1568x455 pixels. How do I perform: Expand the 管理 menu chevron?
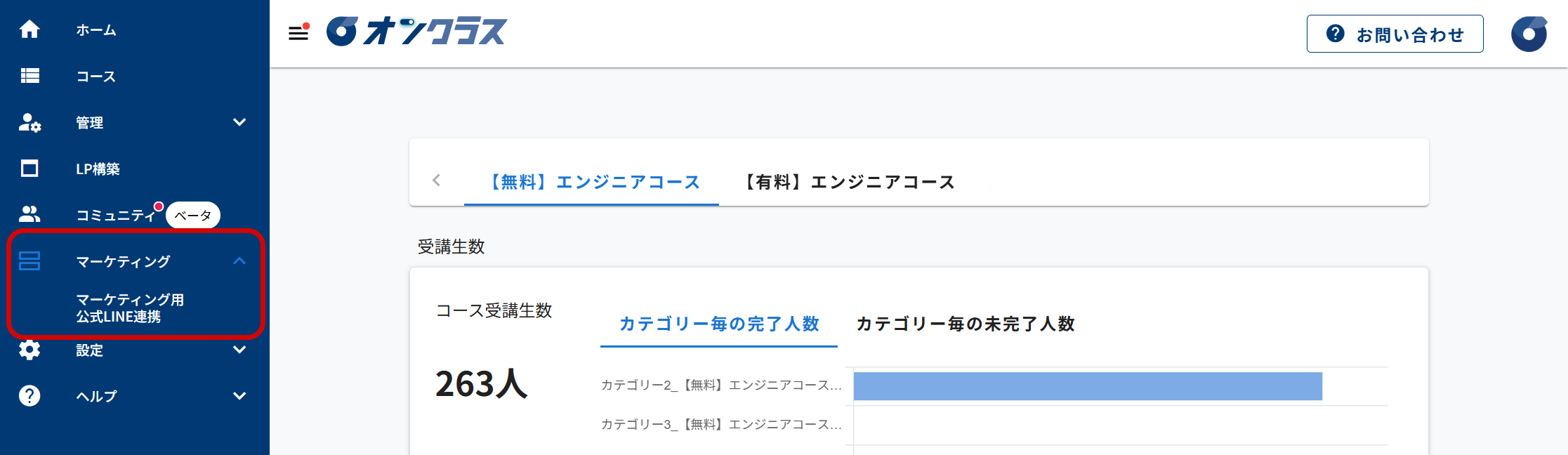tap(239, 122)
